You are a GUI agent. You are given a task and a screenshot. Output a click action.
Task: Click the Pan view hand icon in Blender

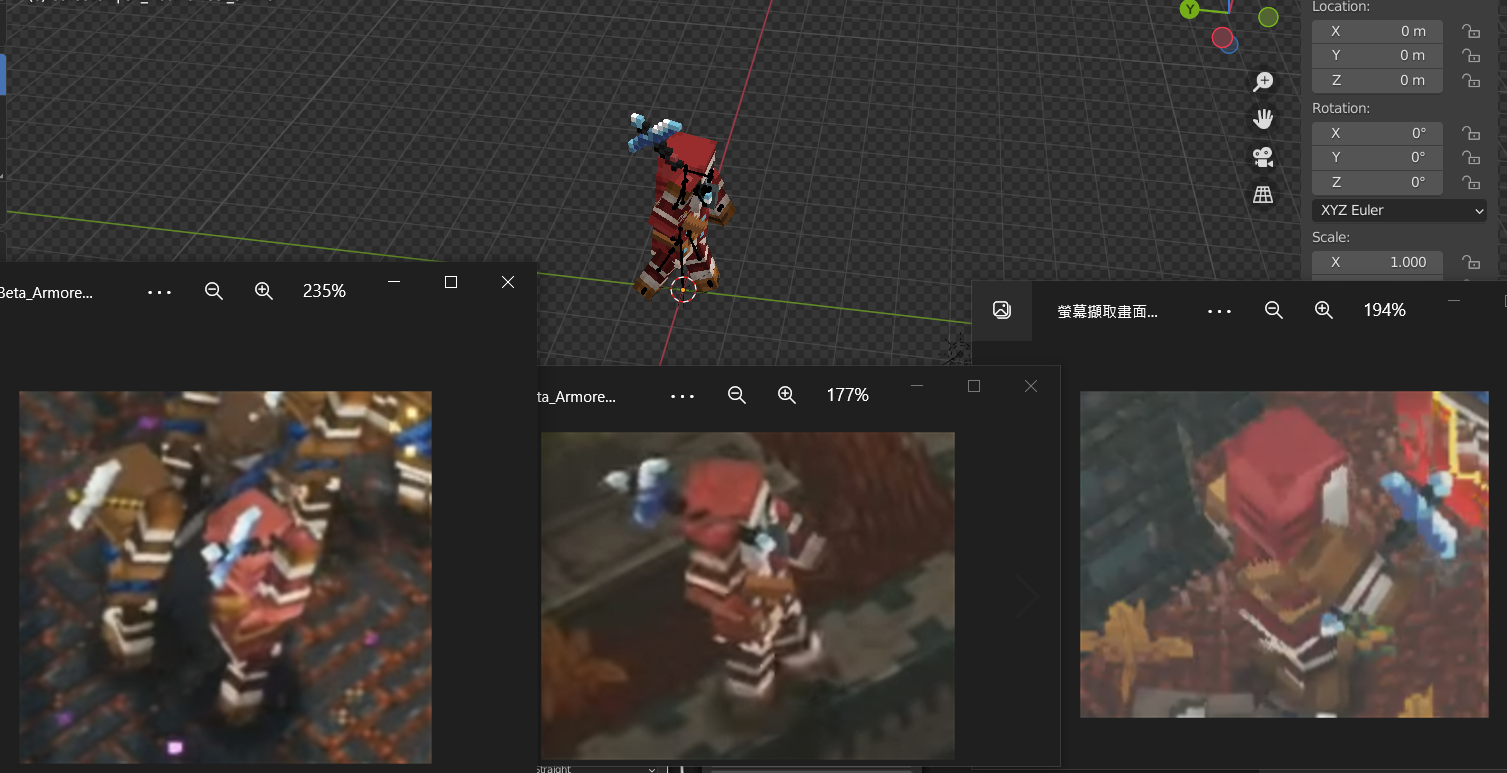click(x=1263, y=119)
